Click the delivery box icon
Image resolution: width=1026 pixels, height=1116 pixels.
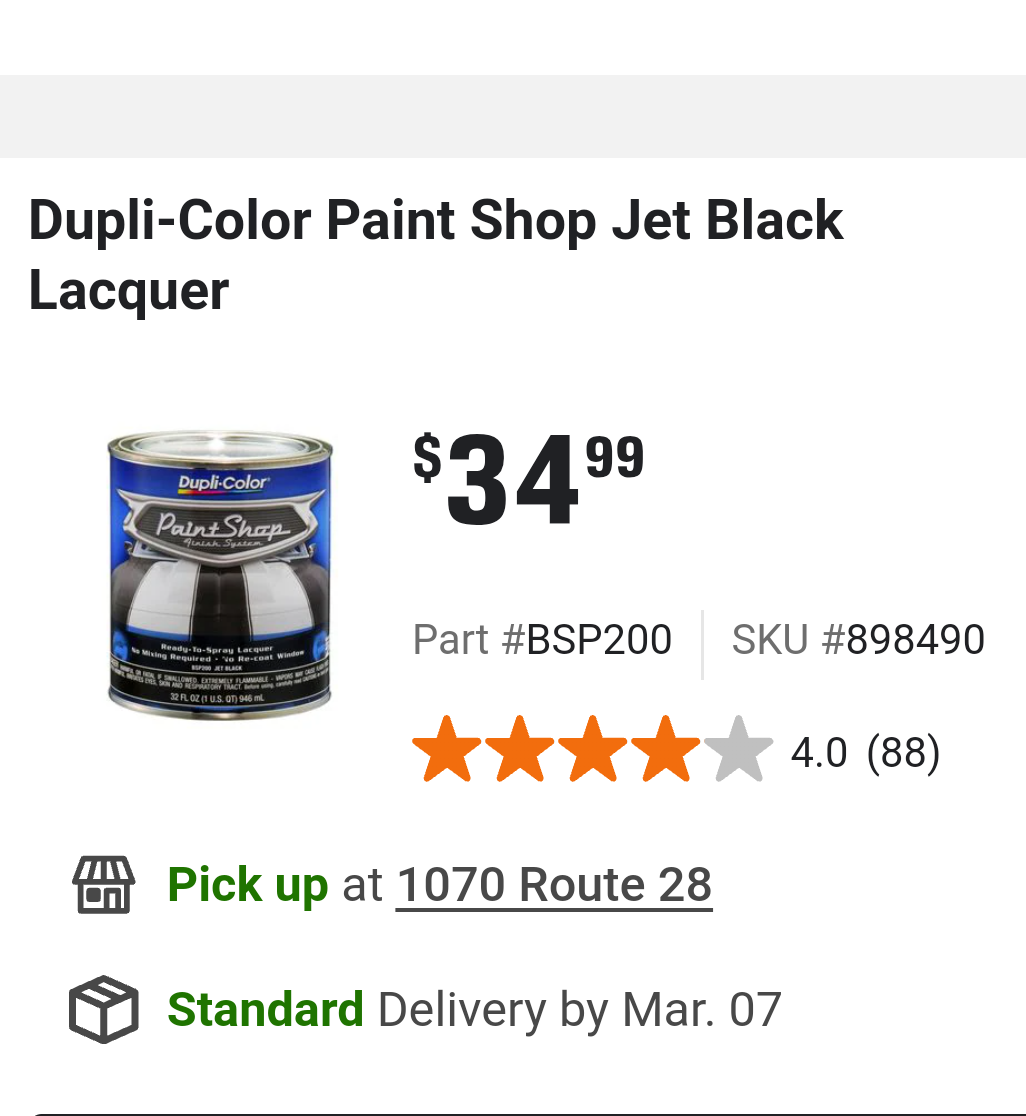click(103, 1009)
